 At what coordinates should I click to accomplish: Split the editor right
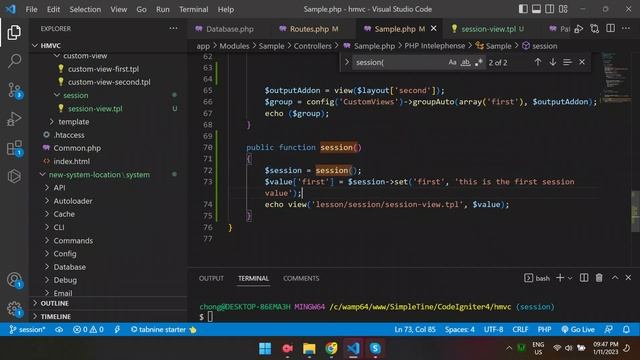point(611,29)
